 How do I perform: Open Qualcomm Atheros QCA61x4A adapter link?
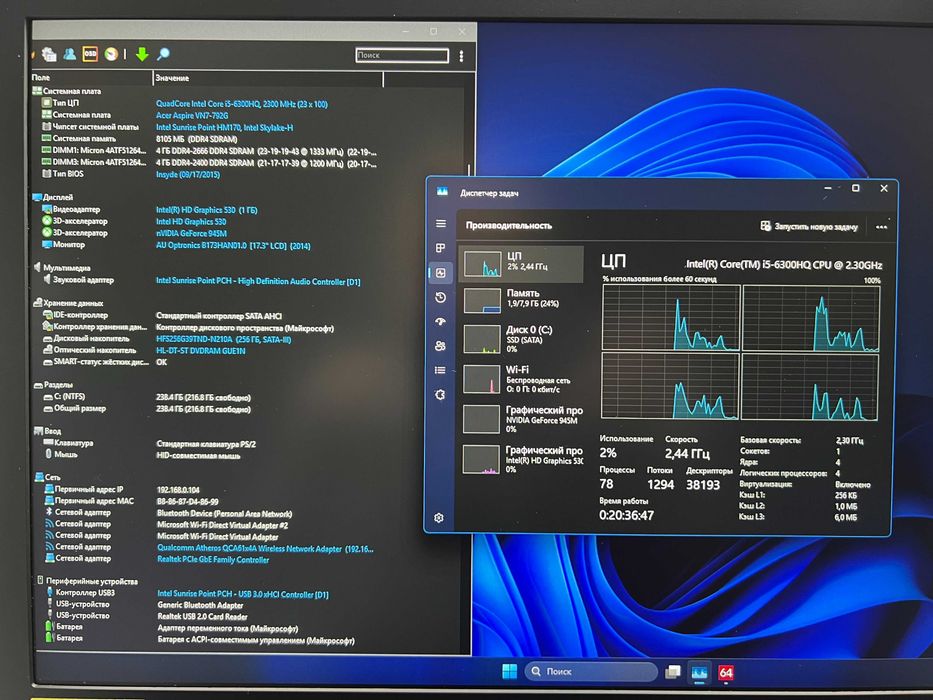tap(265, 549)
